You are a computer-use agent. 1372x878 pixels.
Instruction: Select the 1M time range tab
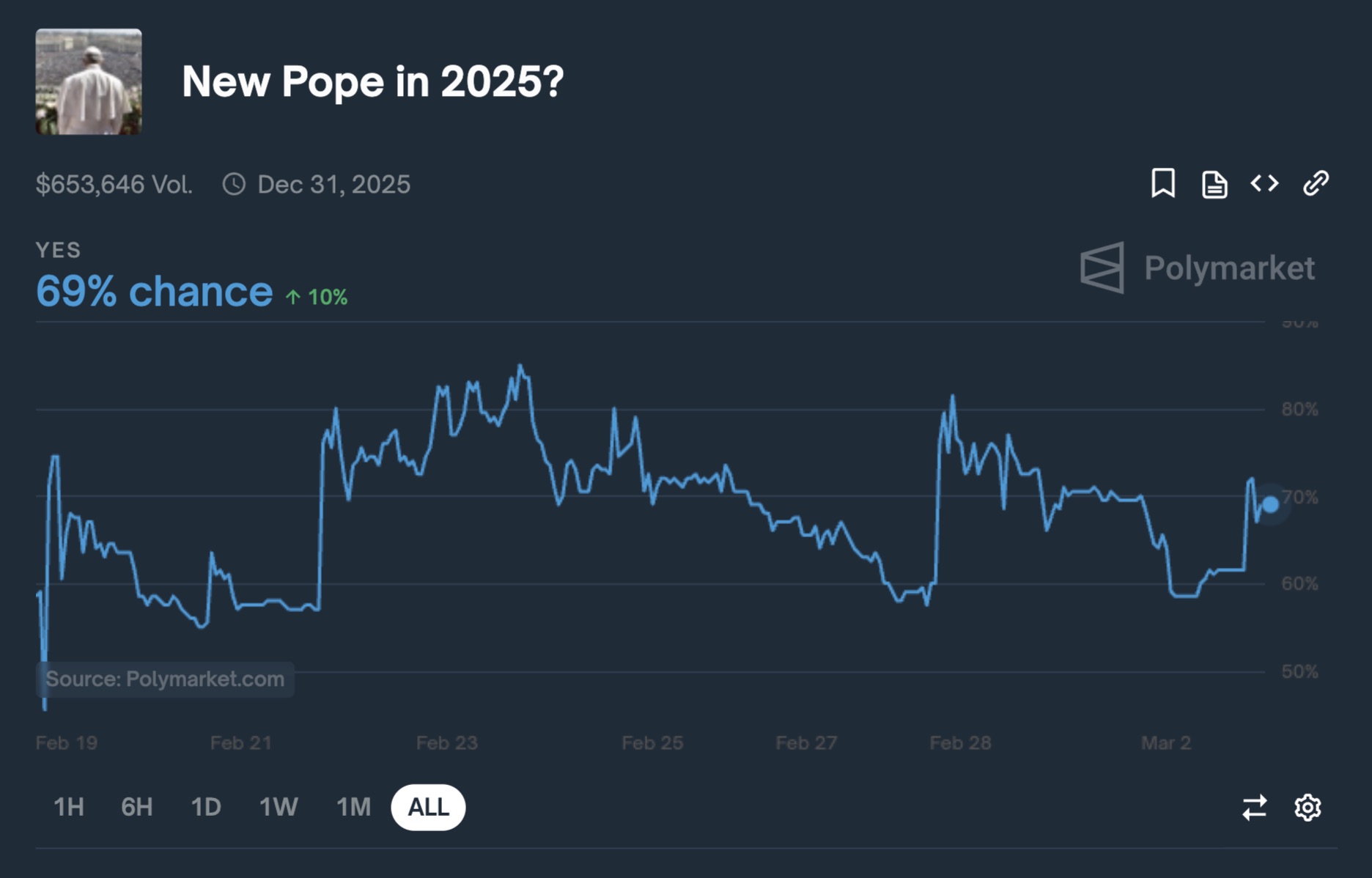(353, 806)
